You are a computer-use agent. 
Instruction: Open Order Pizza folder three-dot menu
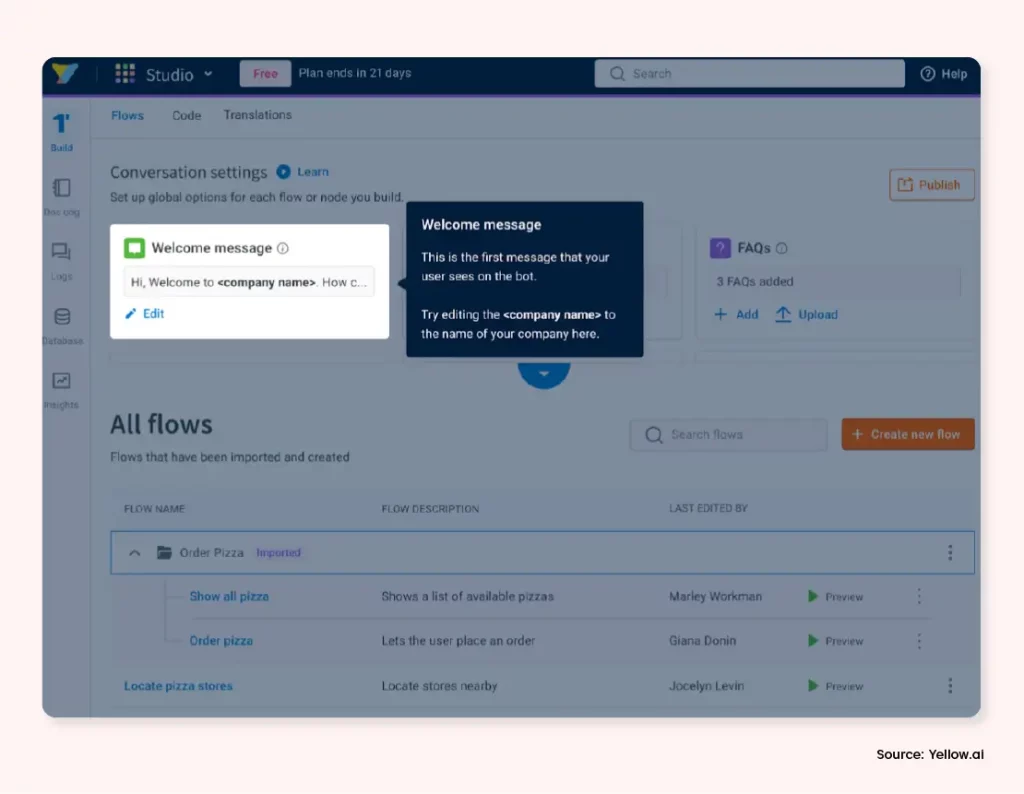point(950,553)
